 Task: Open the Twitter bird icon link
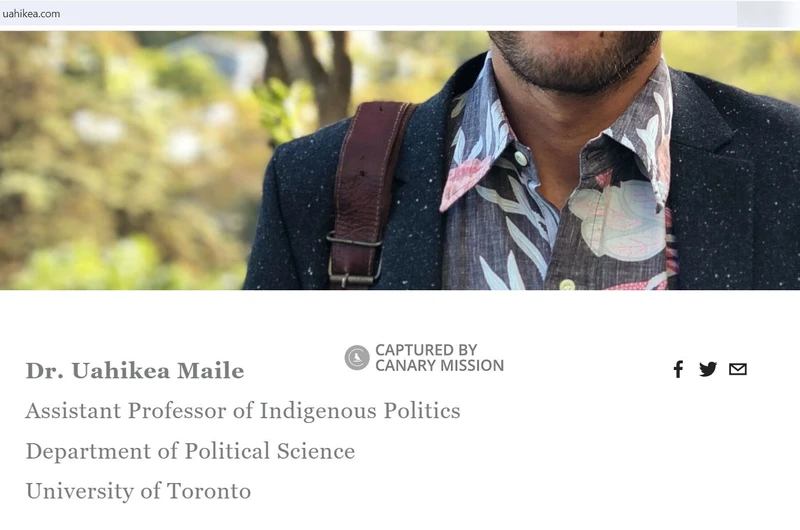pos(708,369)
